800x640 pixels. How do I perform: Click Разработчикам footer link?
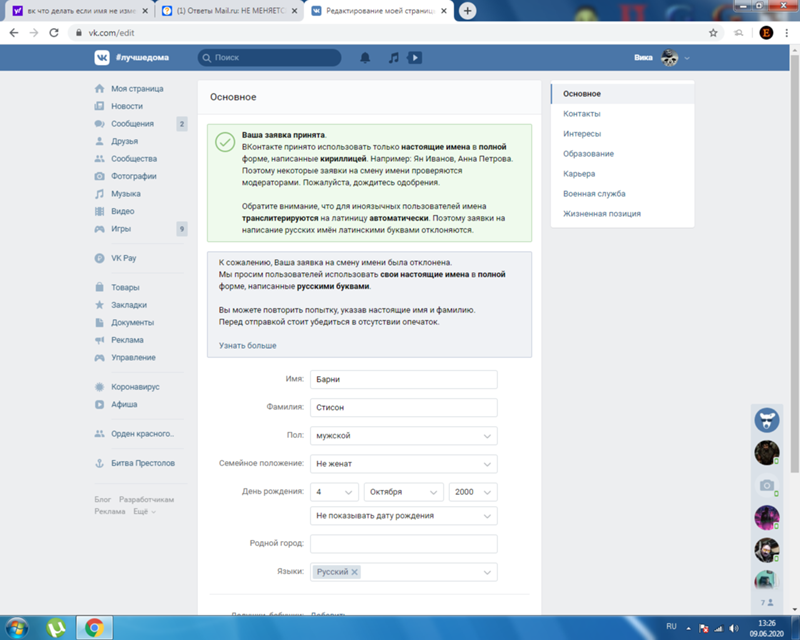(x=146, y=499)
